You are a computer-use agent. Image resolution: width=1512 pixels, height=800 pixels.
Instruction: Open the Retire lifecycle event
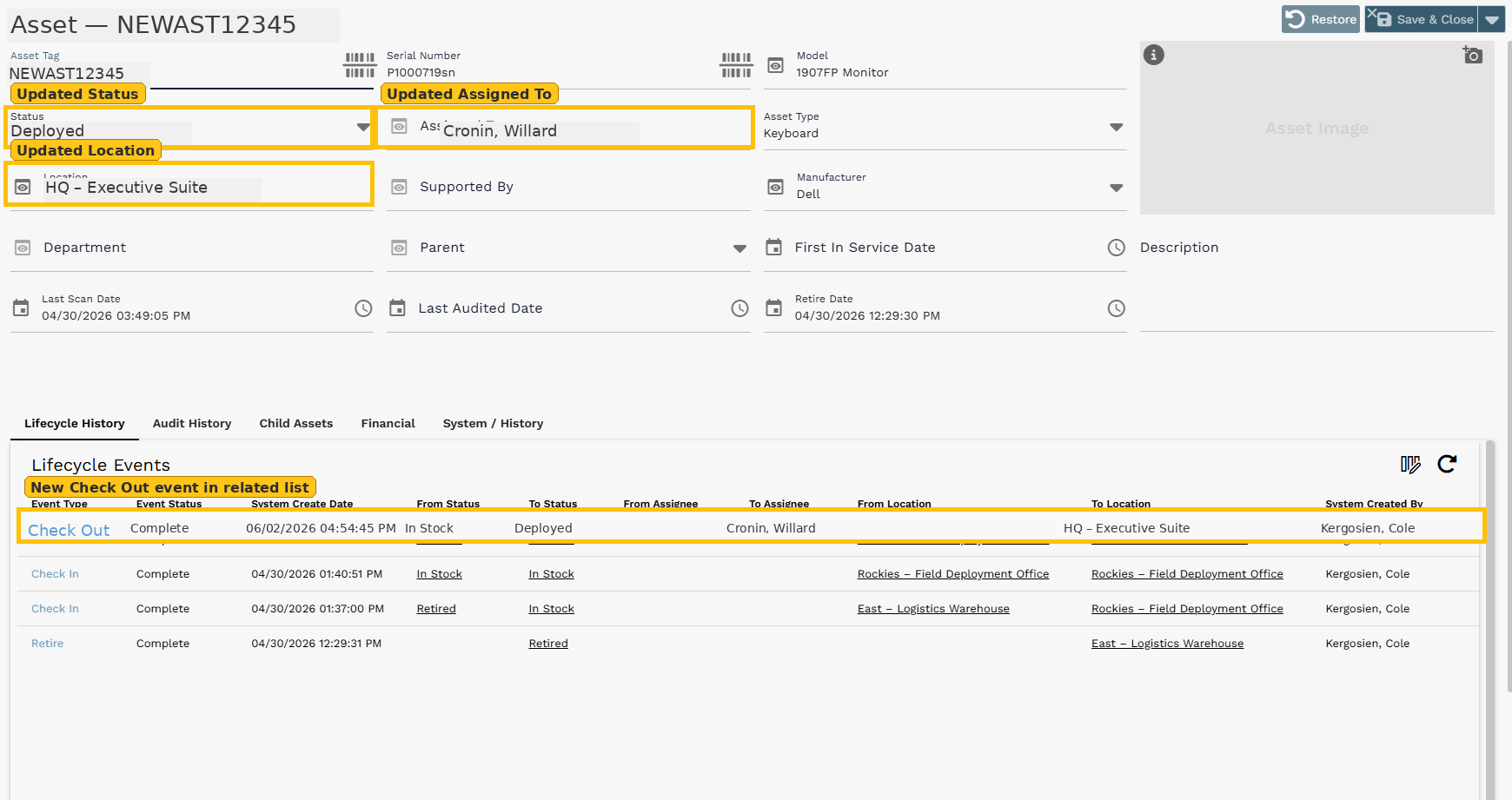tap(48, 644)
